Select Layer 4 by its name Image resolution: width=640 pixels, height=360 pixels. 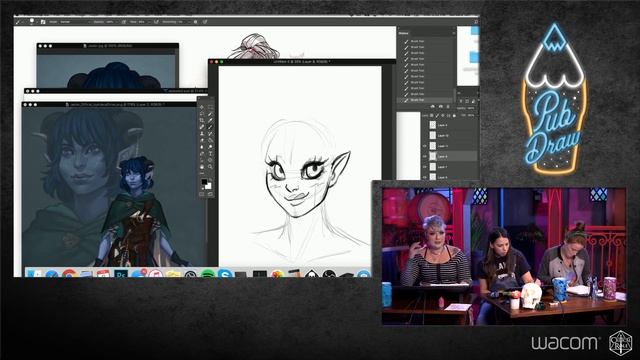443,125
